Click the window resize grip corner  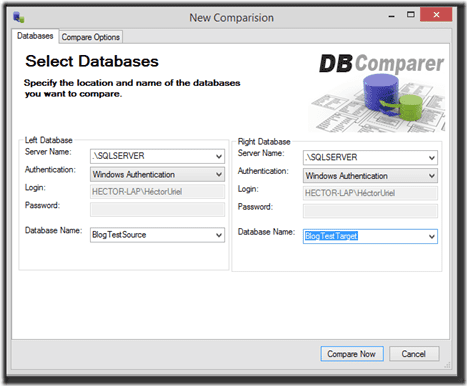tap(447, 365)
